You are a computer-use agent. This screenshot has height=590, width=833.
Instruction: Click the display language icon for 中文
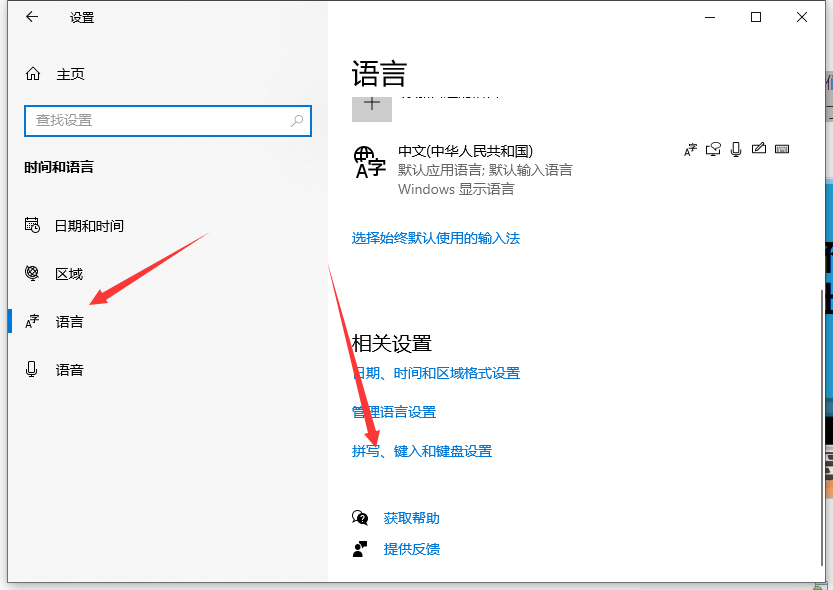[x=690, y=150]
